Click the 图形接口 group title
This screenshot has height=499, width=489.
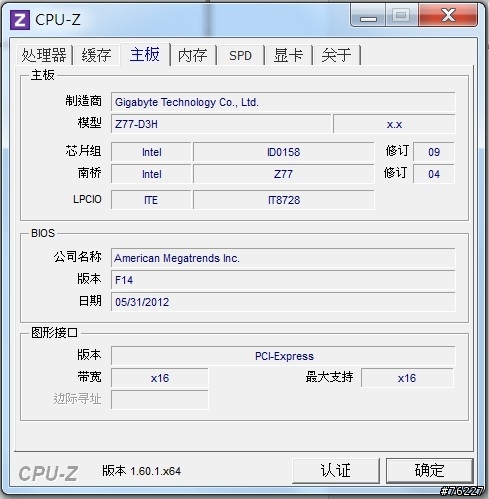click(54, 332)
